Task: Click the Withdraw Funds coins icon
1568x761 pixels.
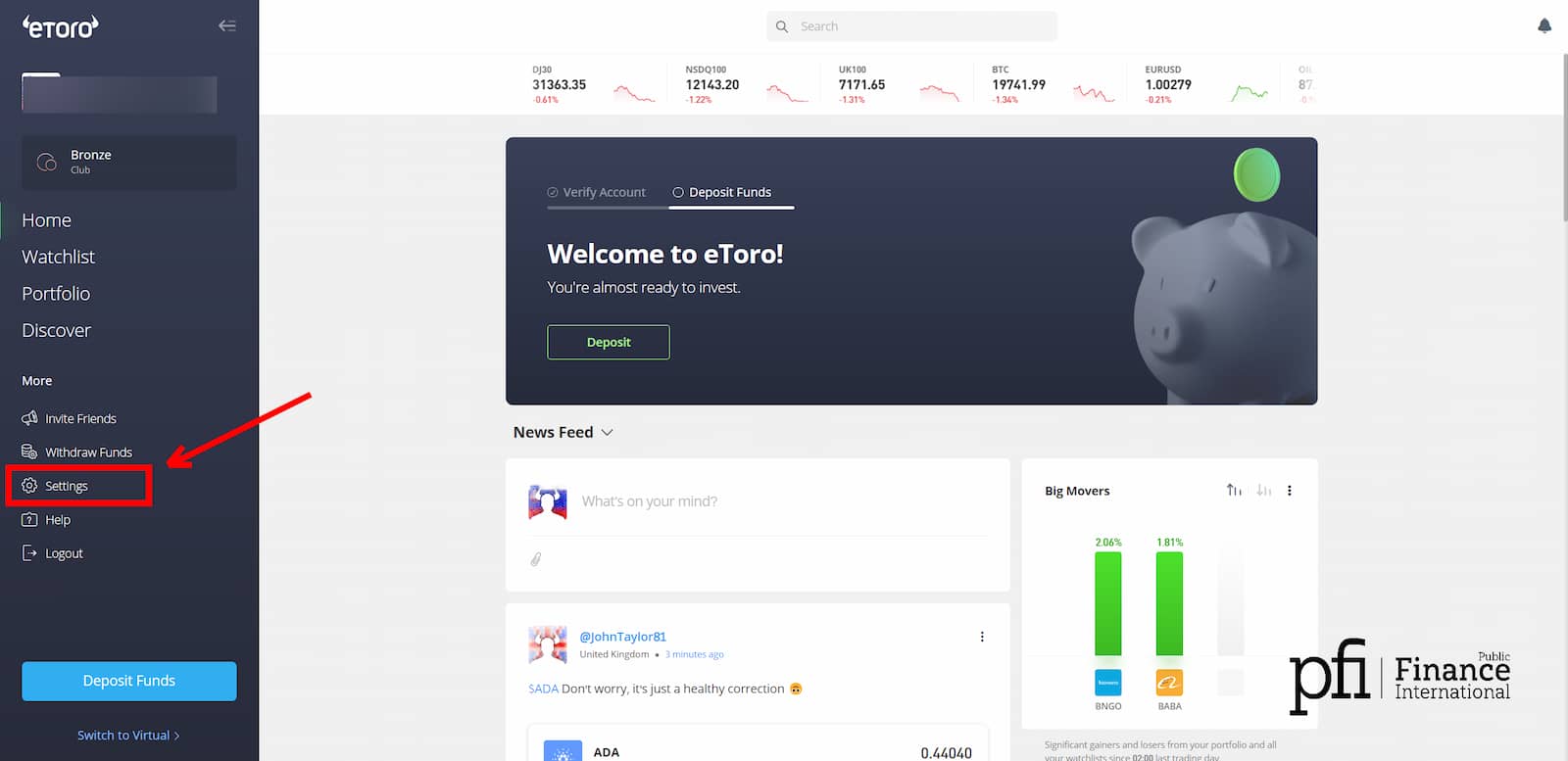Action: pos(29,452)
